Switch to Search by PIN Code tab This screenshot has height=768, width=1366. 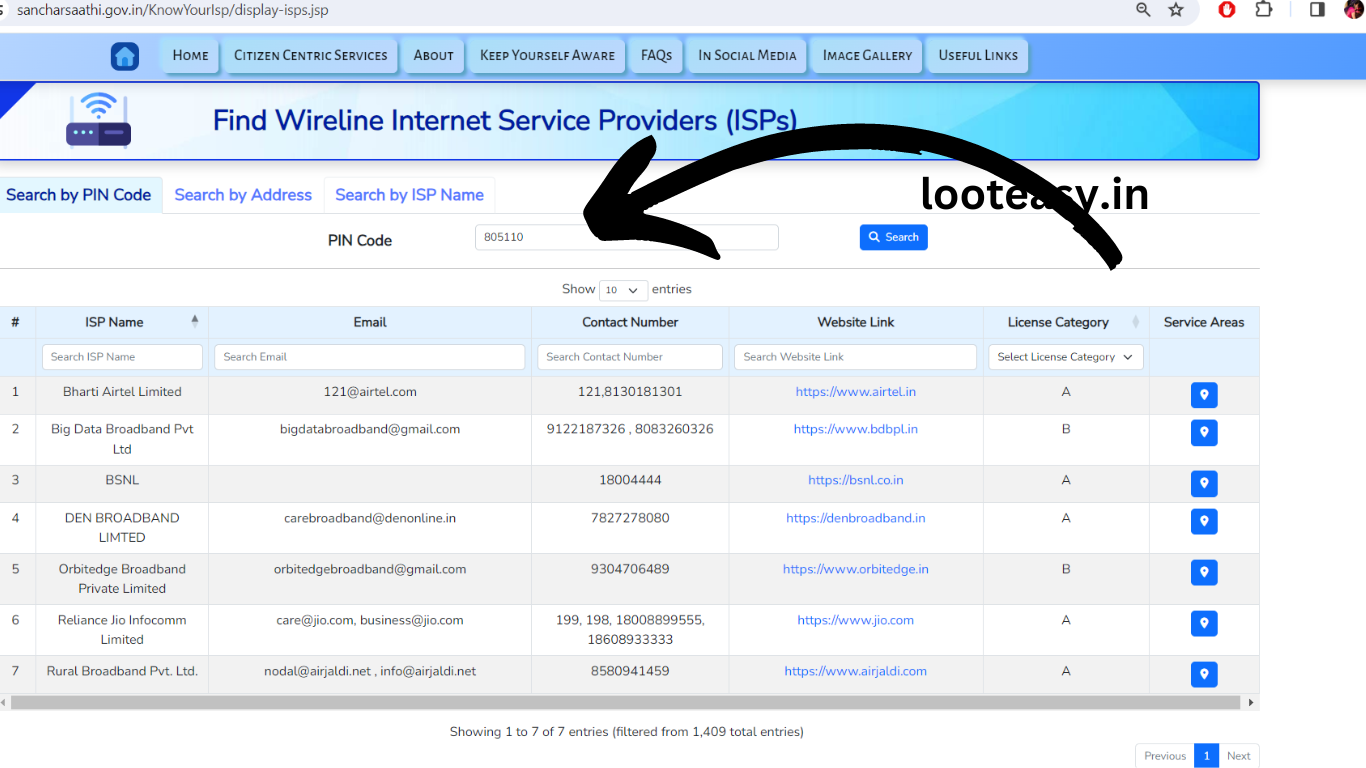[x=79, y=195]
